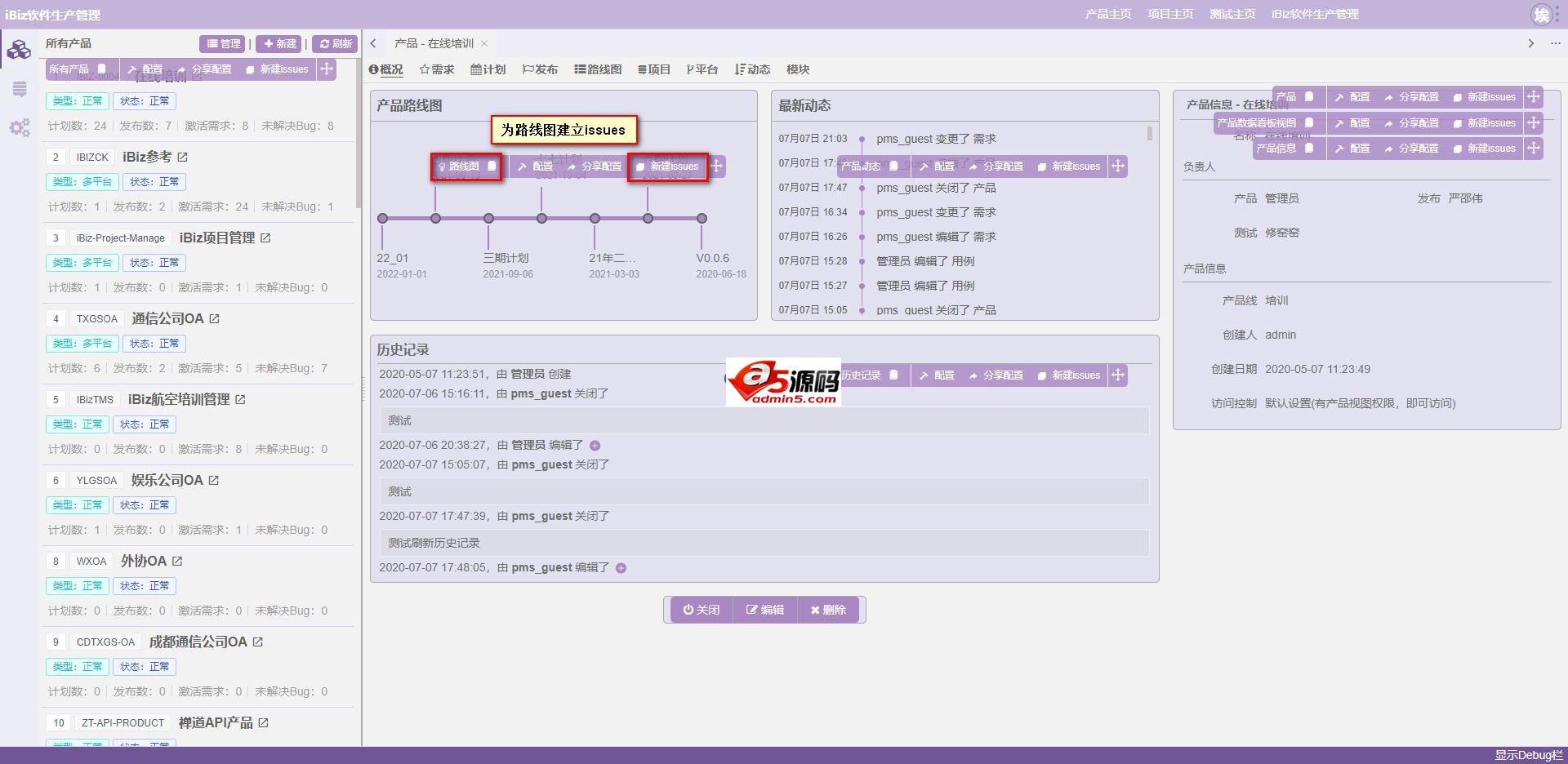Open 外协OA external link icon
The image size is (1568, 764).
pyautogui.click(x=177, y=561)
